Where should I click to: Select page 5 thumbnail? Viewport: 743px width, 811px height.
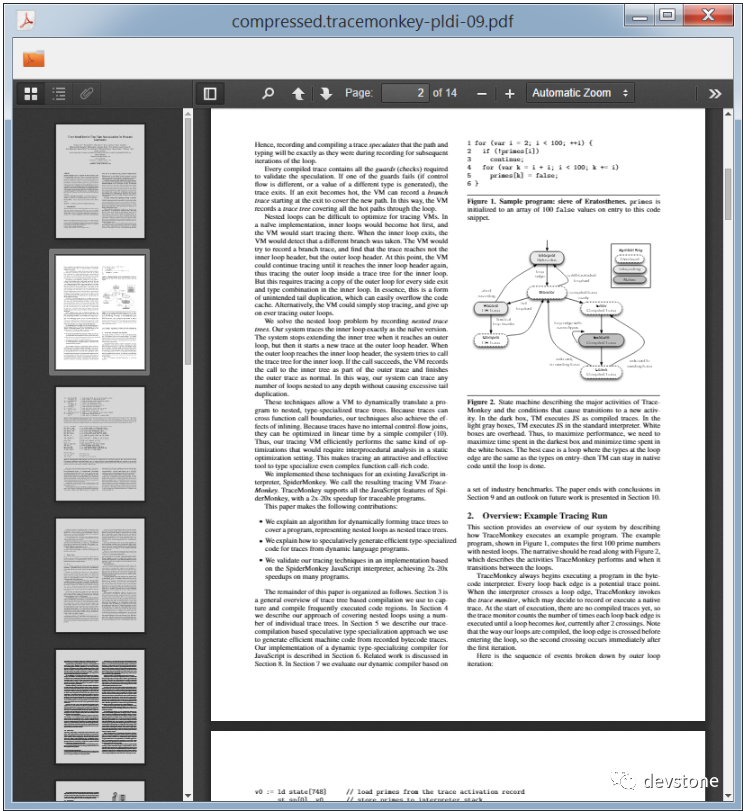tap(100, 707)
